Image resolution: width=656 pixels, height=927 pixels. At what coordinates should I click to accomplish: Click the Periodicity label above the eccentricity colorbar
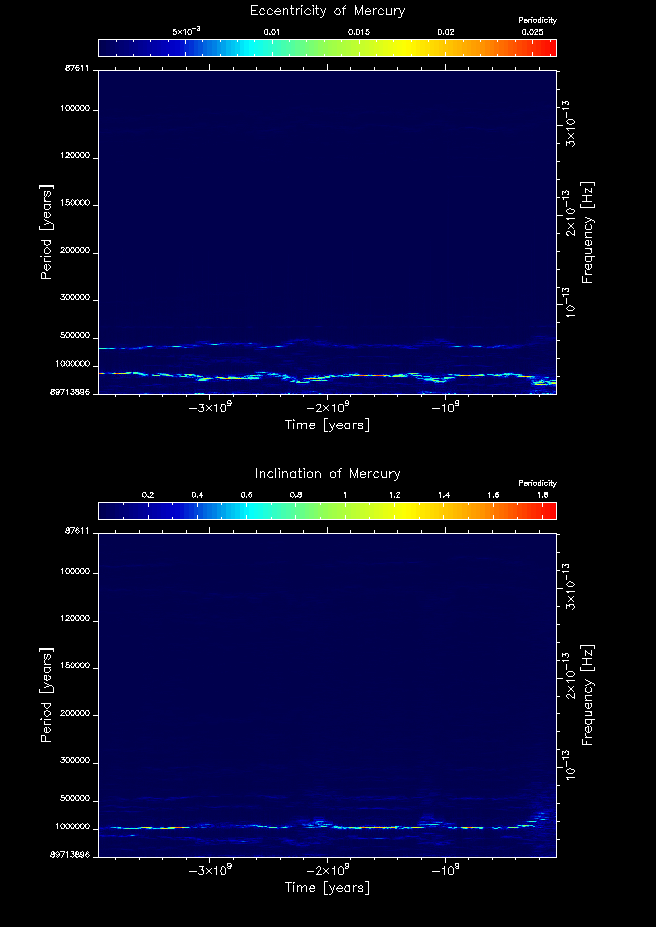[x=537, y=20]
